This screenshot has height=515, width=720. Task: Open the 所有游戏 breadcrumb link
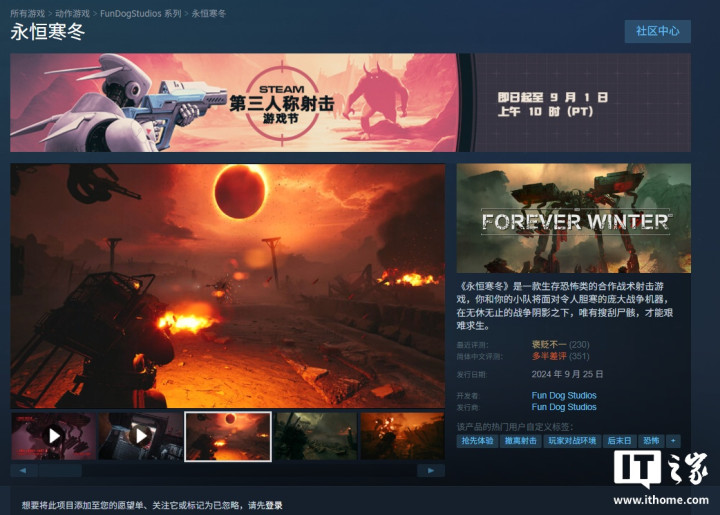click(x=27, y=14)
